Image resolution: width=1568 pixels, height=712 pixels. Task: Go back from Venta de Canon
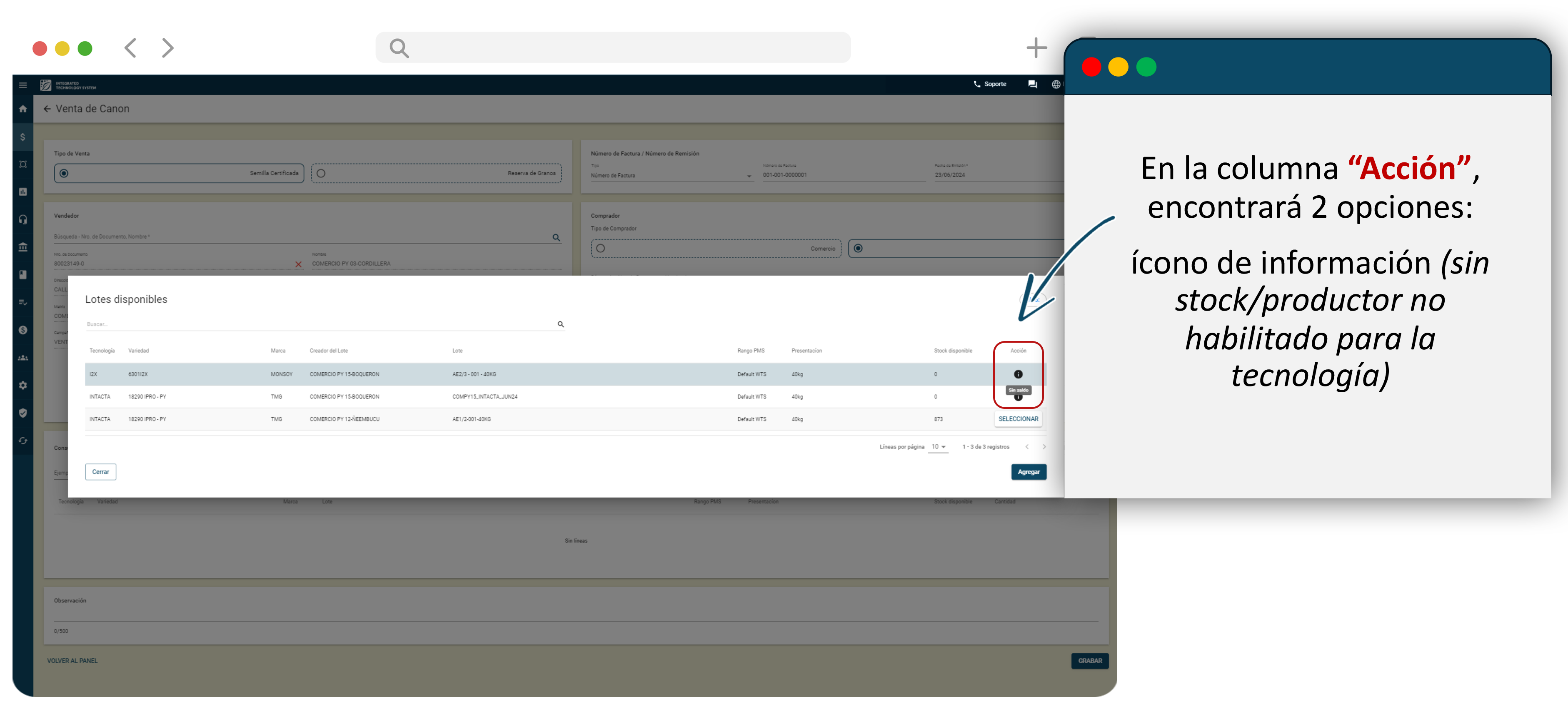pos(47,109)
